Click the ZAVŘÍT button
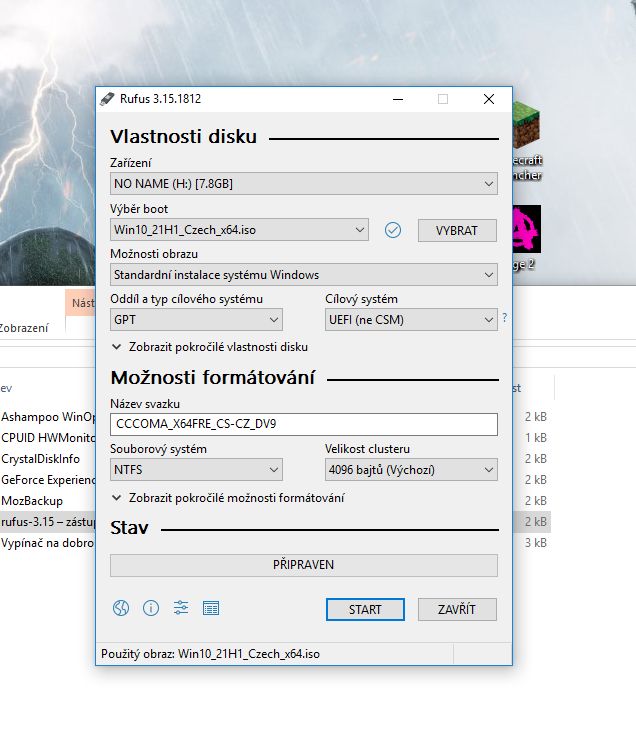Image resolution: width=636 pixels, height=736 pixels. click(457, 609)
